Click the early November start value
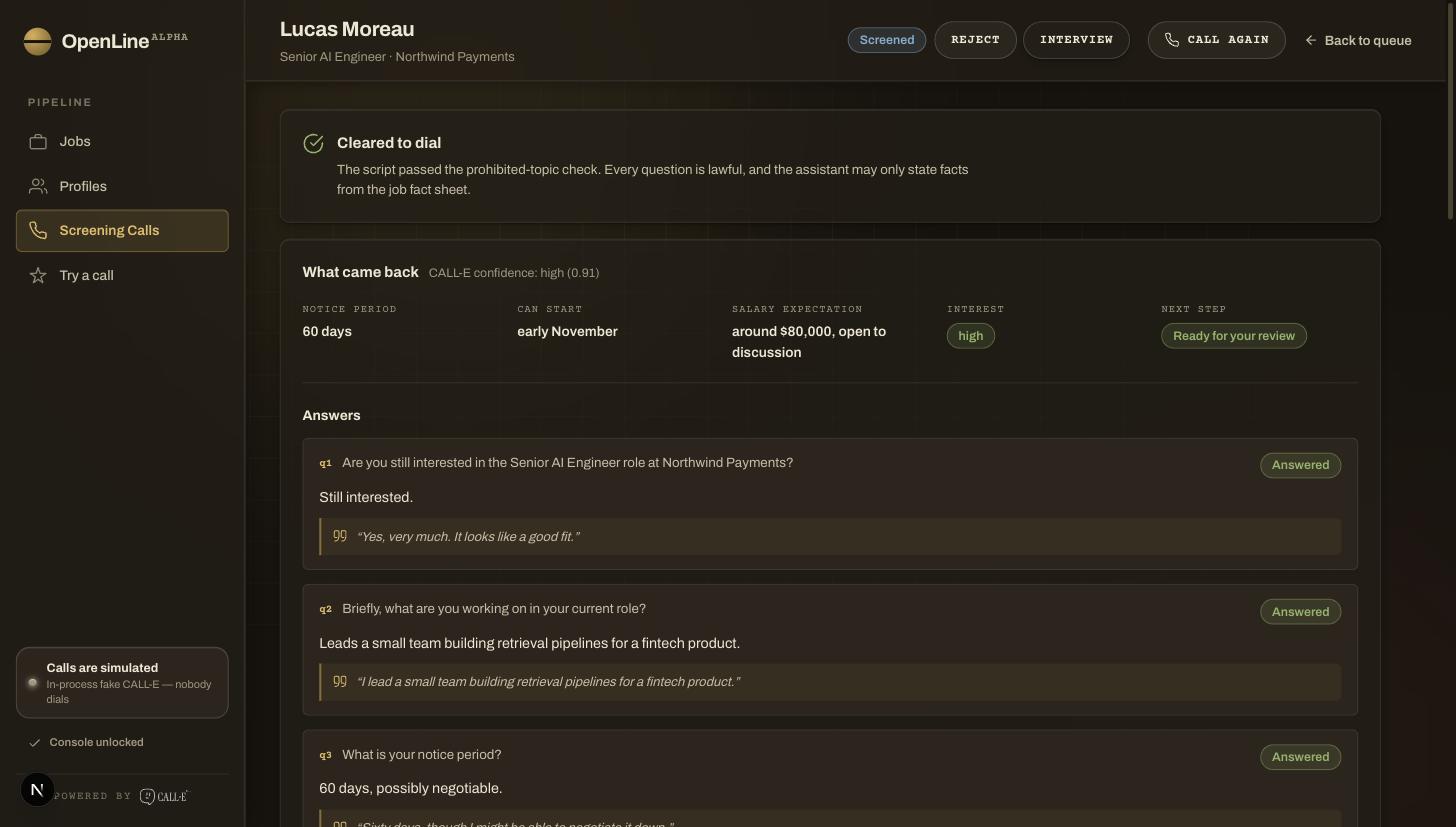 click(x=567, y=331)
